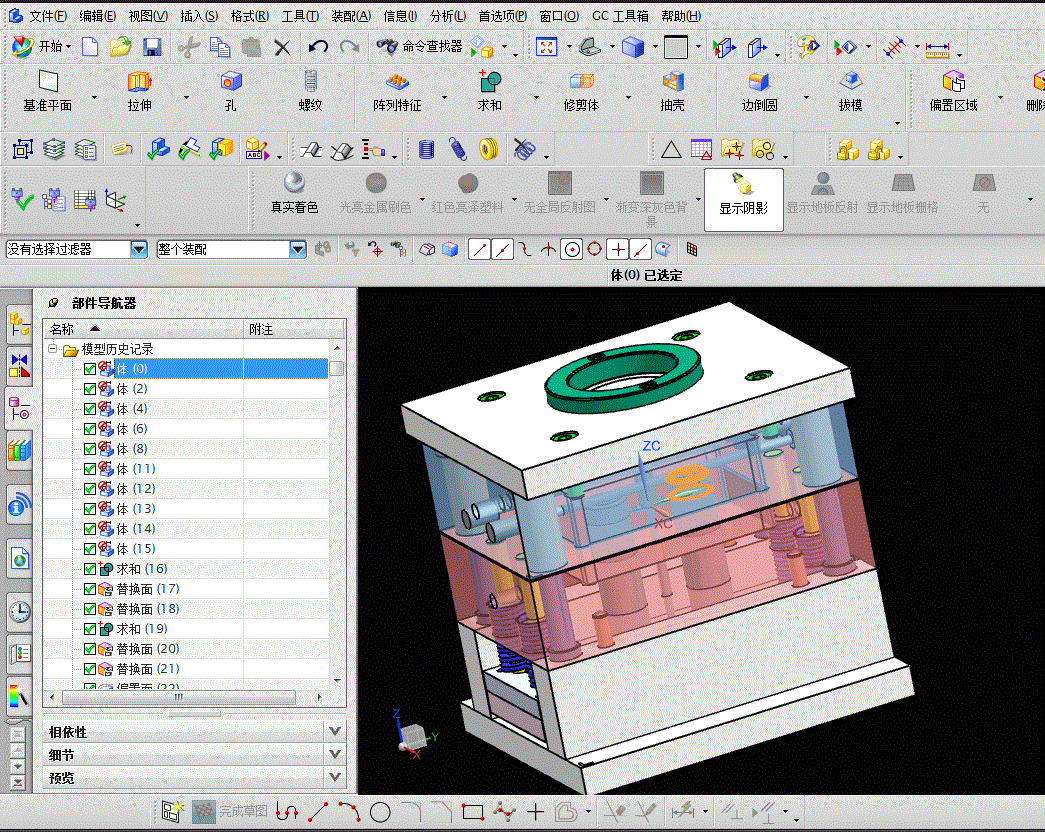
Task: Select the circle sketch tool
Action: click(380, 812)
